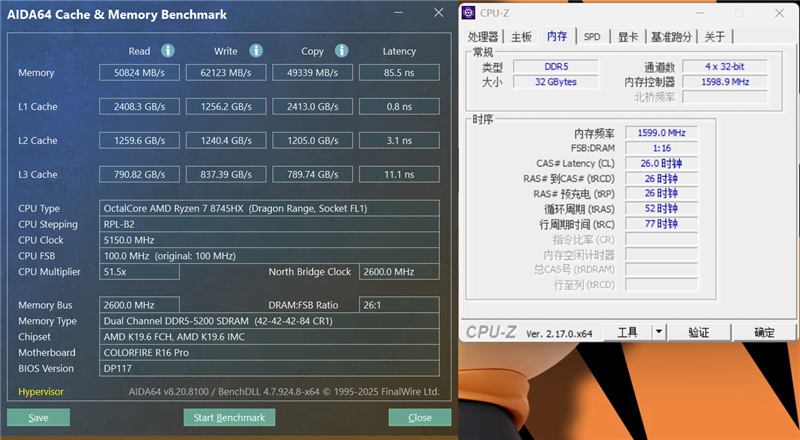Viewport: 800px width, 440px height.
Task: Click L2 Cache latency 3.1 ns
Action: tap(399, 140)
